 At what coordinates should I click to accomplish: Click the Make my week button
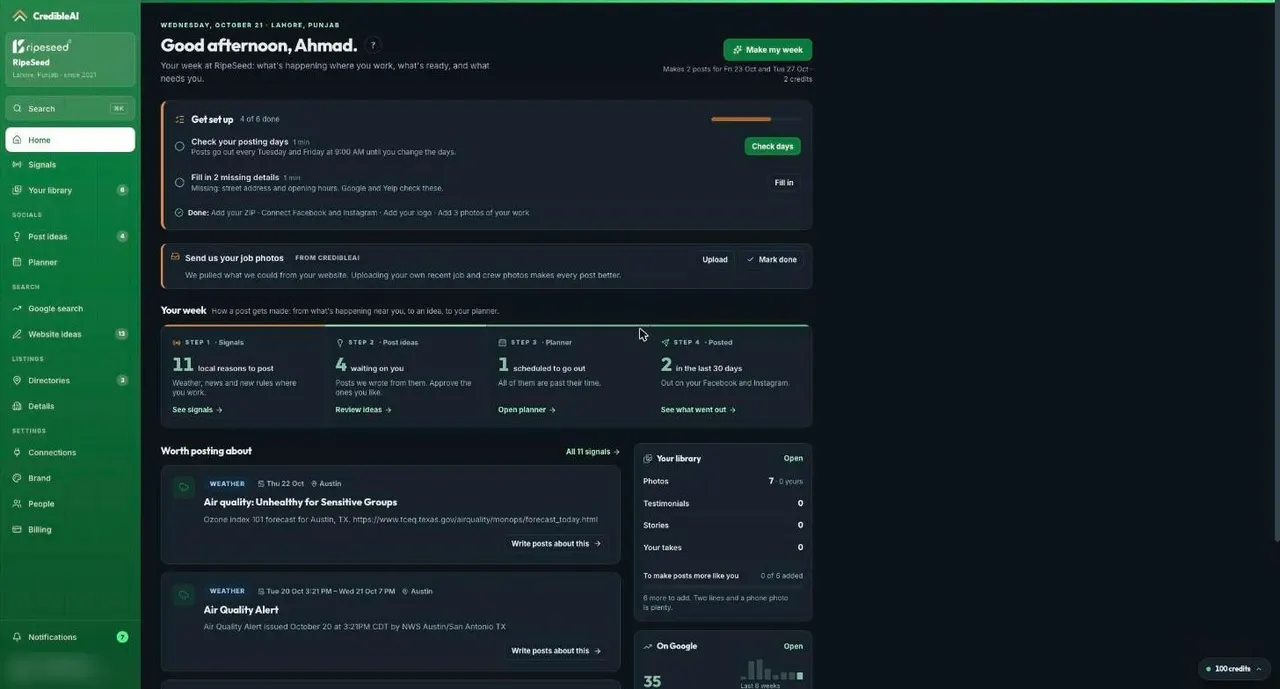coord(767,50)
